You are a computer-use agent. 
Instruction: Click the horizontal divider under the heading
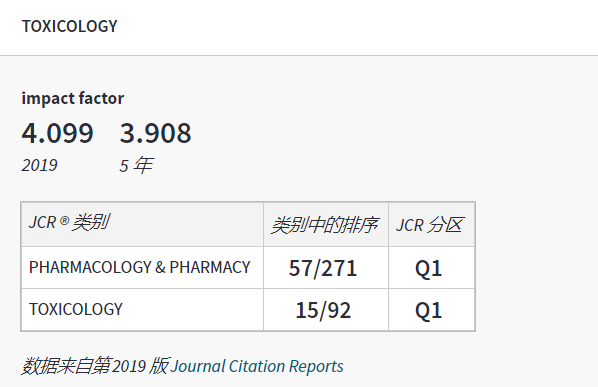299,55
